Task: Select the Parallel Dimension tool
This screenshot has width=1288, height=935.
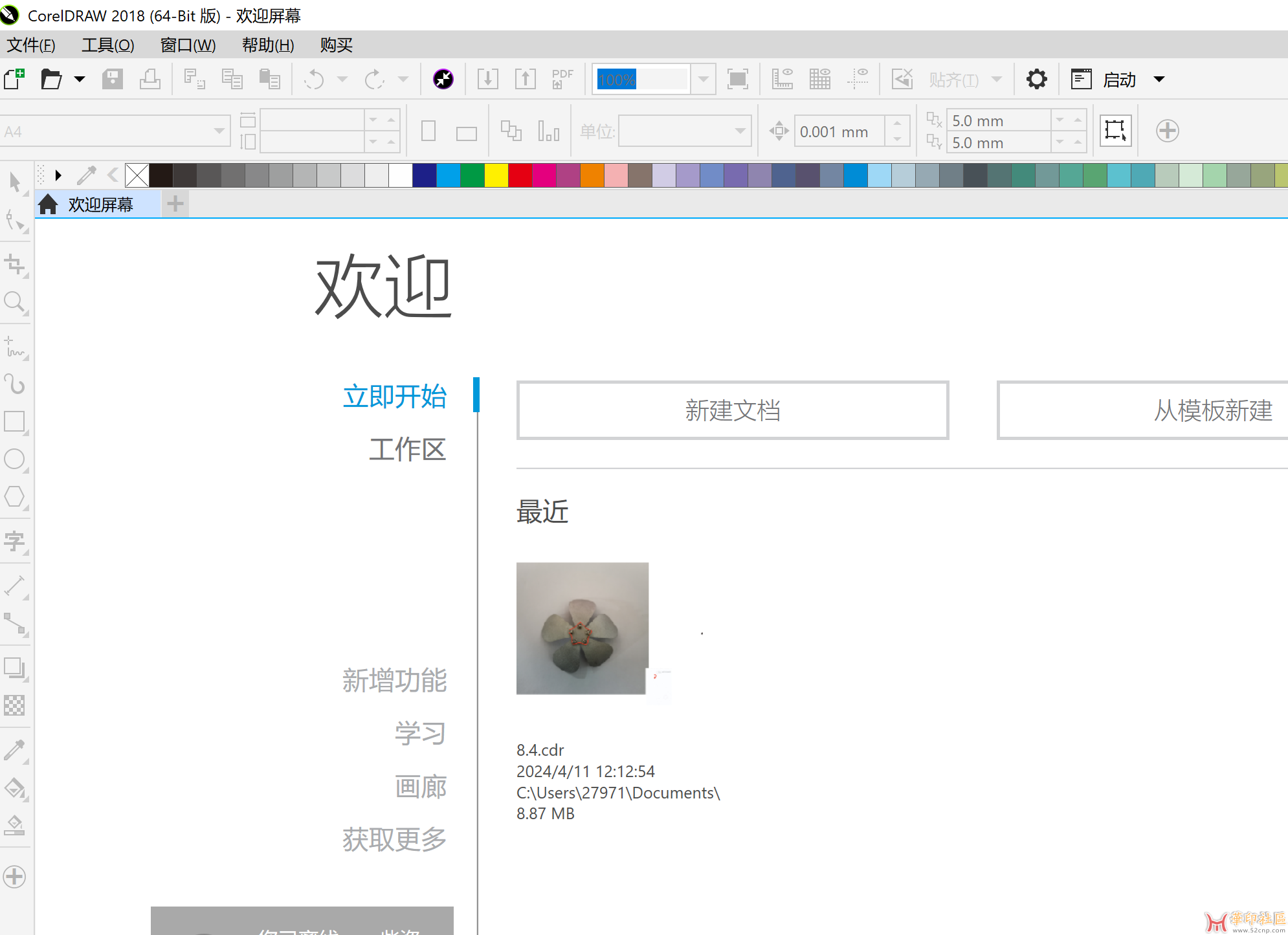Action: 15,586
